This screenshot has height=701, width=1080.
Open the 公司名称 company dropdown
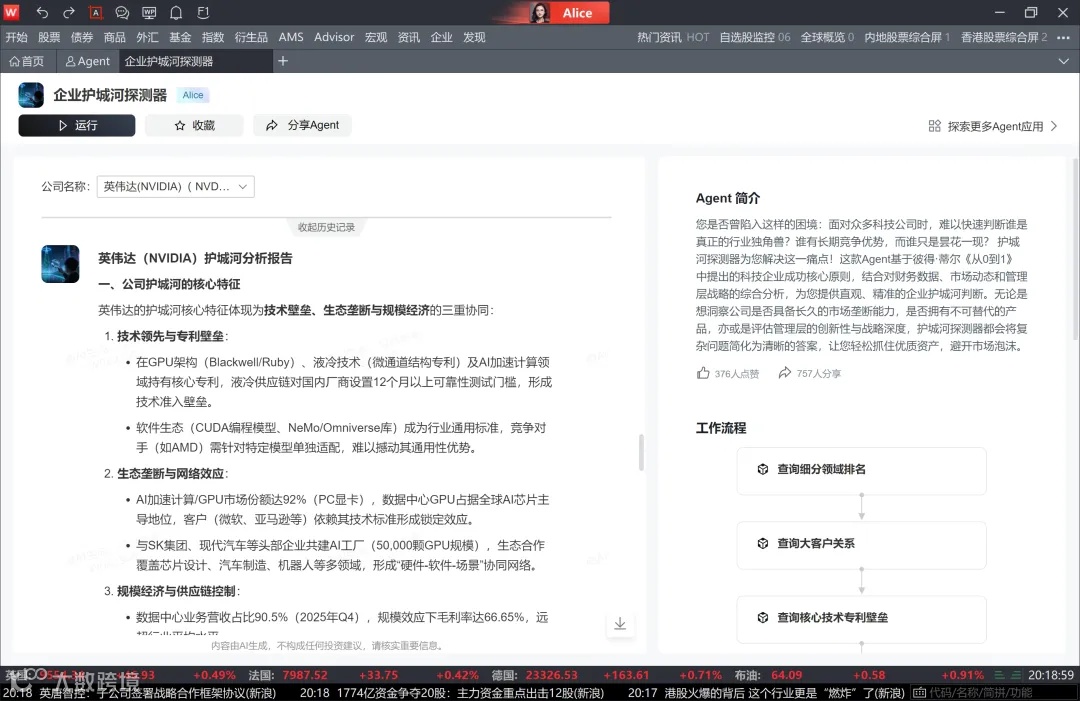(175, 187)
